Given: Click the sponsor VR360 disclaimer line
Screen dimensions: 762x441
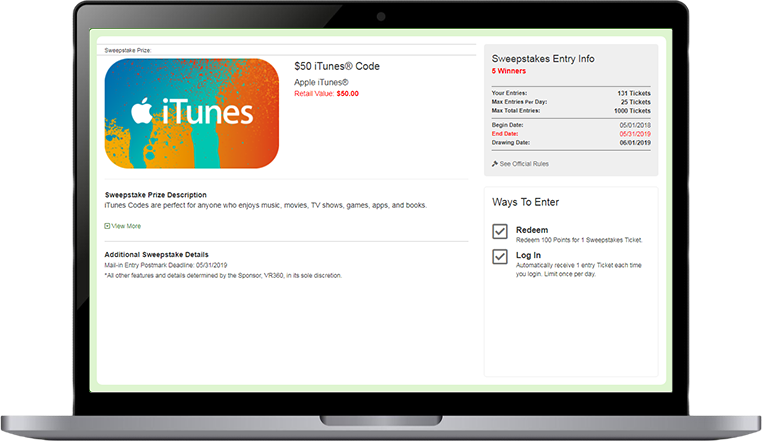Looking at the screenshot, I should 223,275.
